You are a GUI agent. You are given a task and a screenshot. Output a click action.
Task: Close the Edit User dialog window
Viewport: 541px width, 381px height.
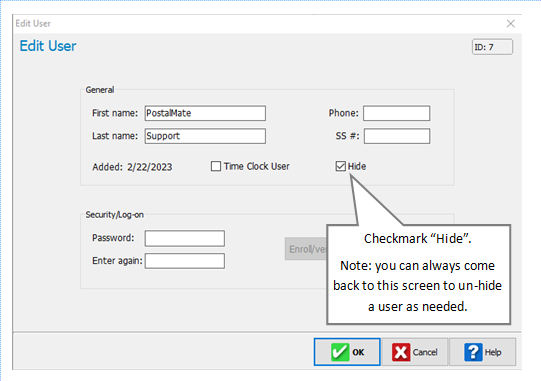511,23
